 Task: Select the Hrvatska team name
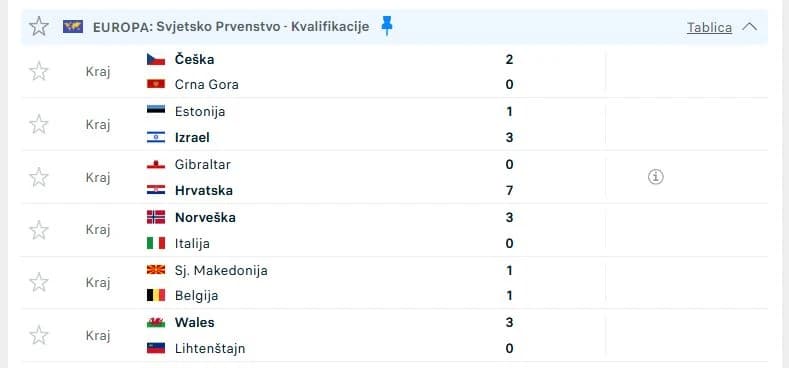204,191
